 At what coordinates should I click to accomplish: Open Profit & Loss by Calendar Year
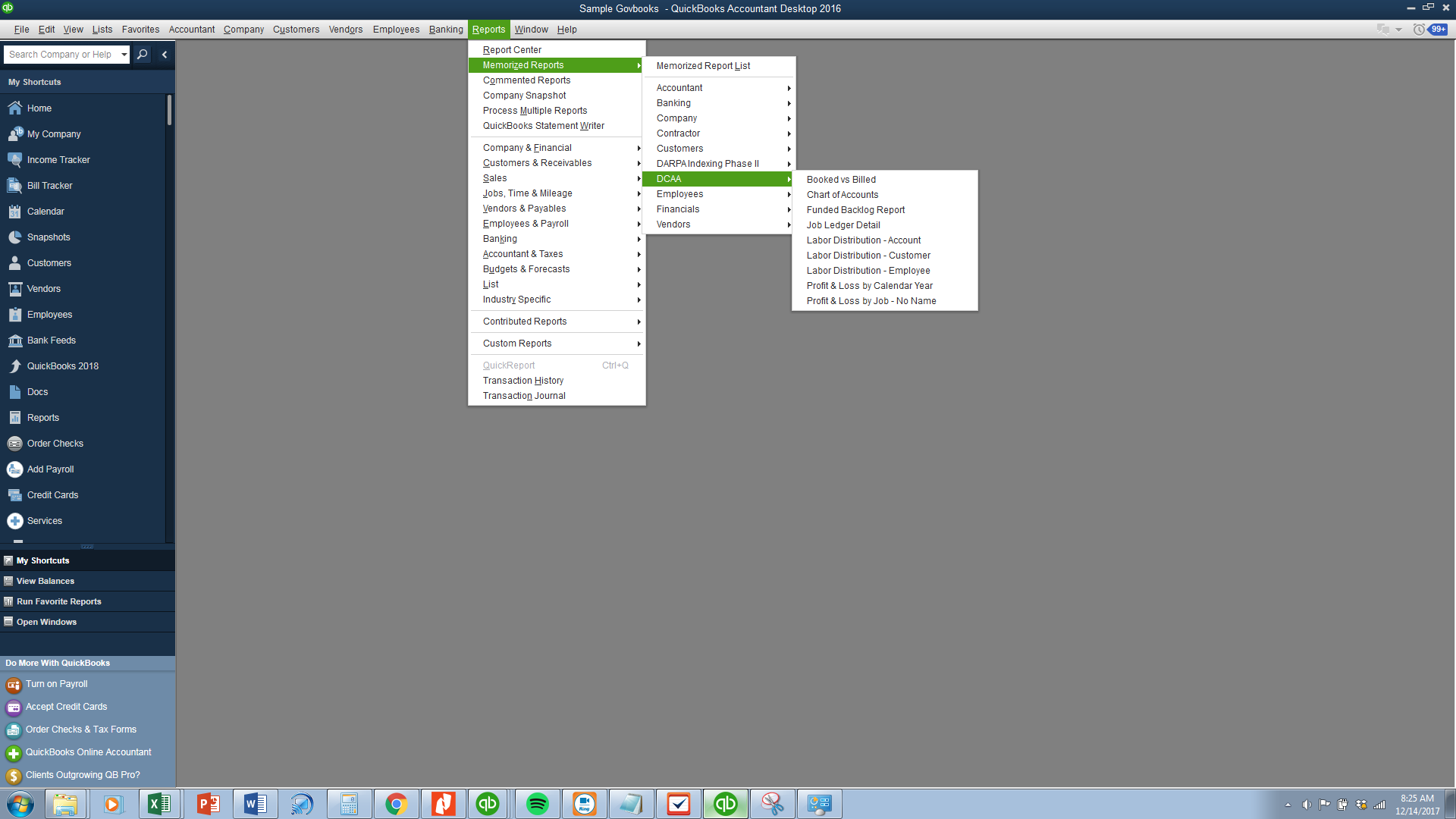884,286
